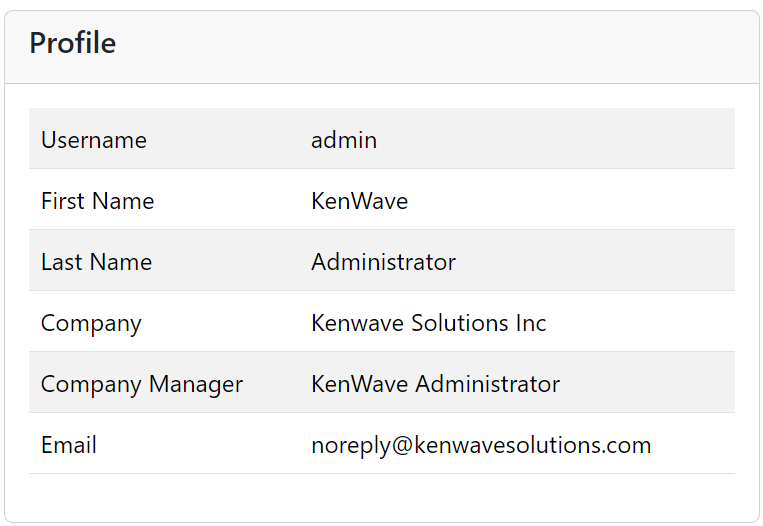
Task: Click the Email label
Action: click(x=68, y=445)
